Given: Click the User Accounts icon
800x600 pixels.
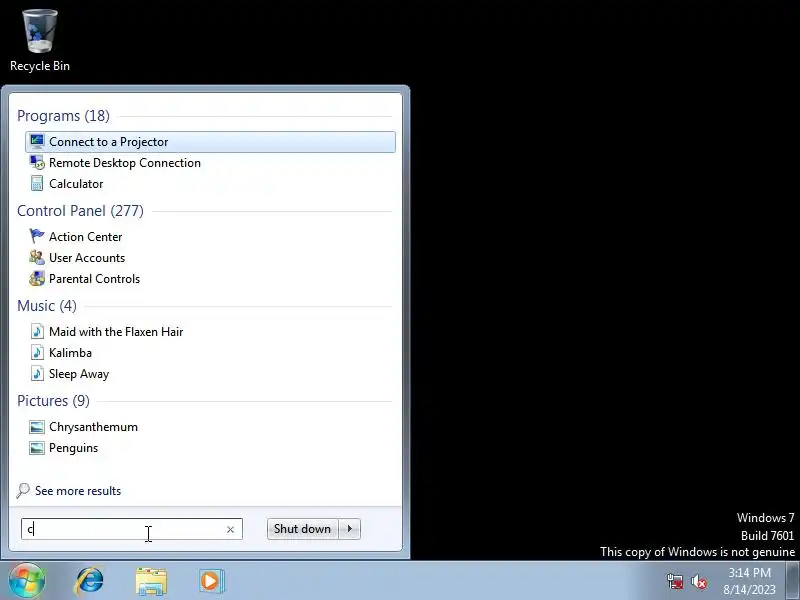Looking at the screenshot, I should pos(37,257).
